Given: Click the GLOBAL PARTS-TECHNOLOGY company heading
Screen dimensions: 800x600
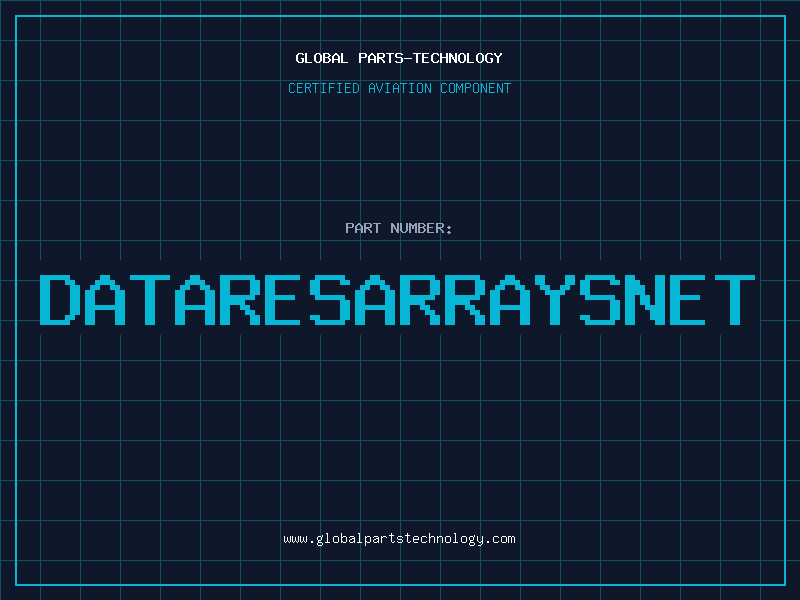Looking at the screenshot, I should [x=399, y=58].
